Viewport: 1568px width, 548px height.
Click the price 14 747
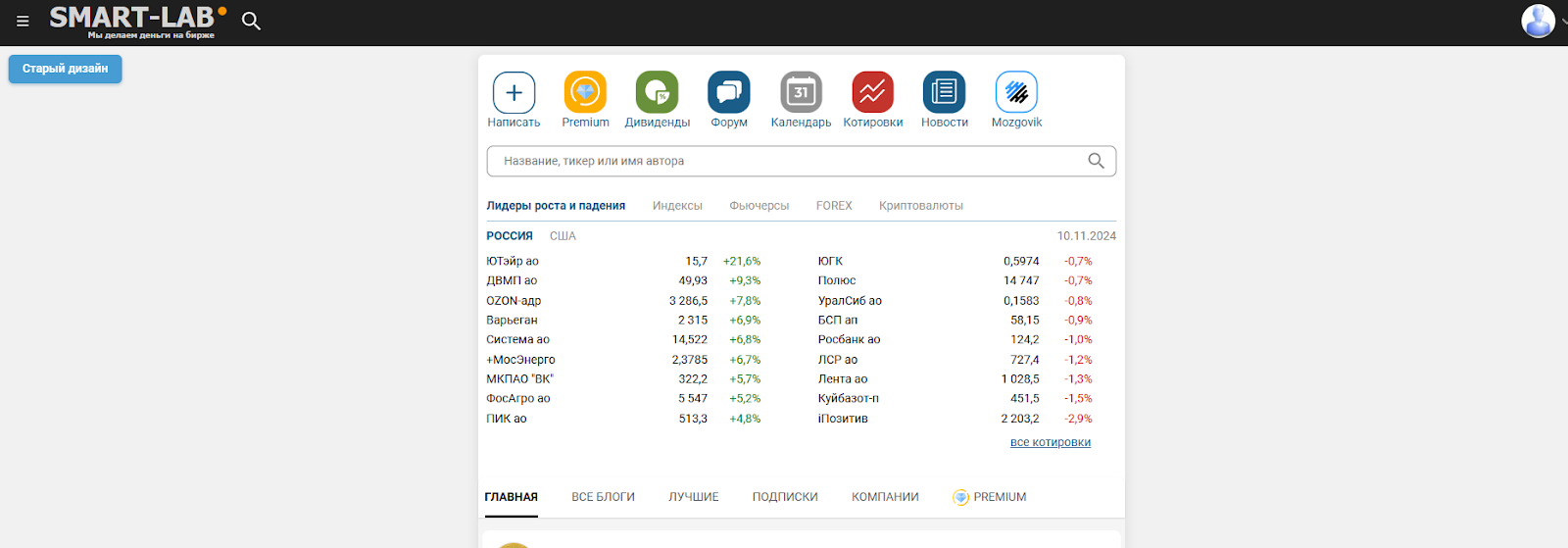click(x=1021, y=281)
